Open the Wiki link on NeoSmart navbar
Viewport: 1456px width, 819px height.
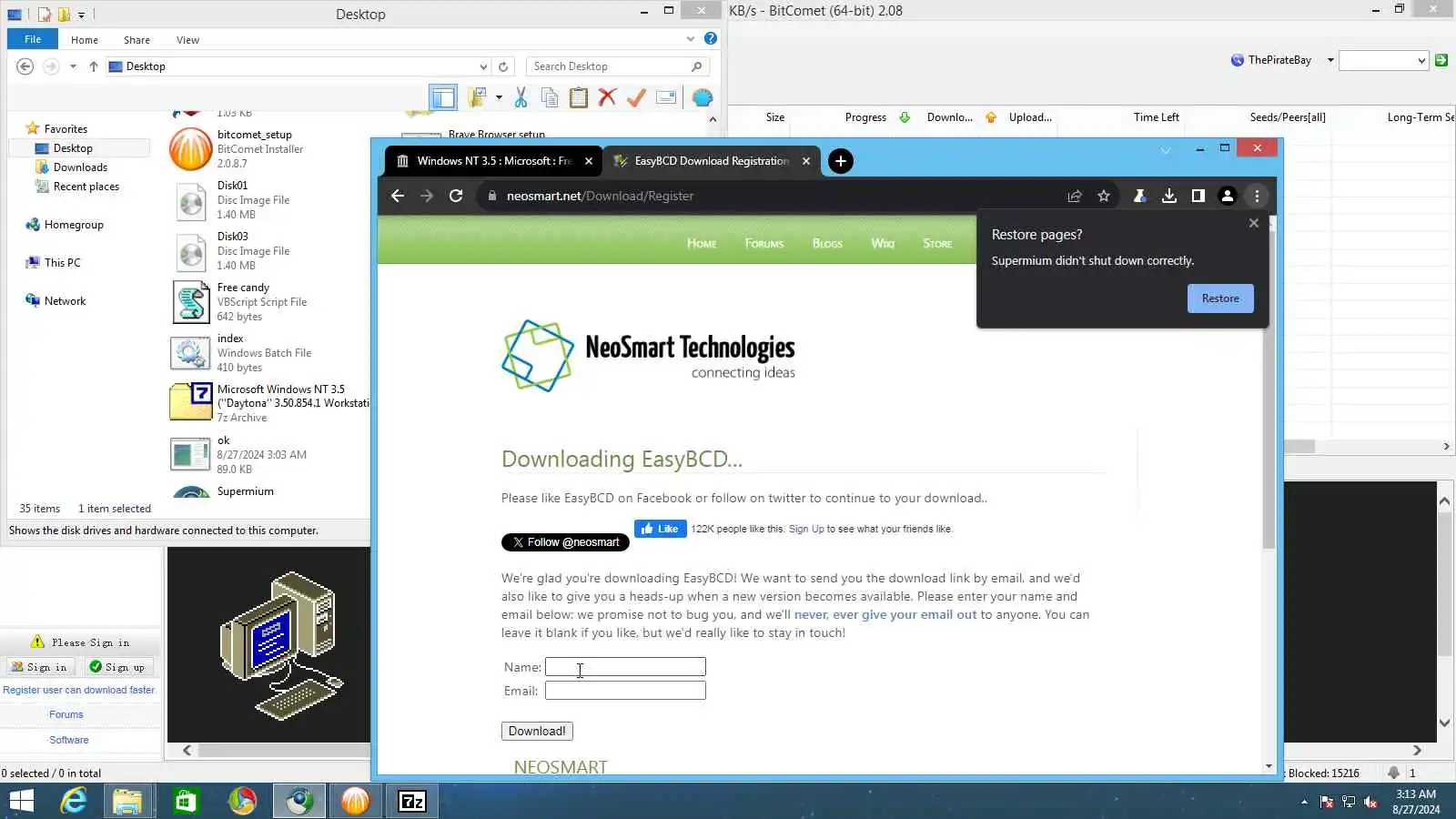point(883,244)
